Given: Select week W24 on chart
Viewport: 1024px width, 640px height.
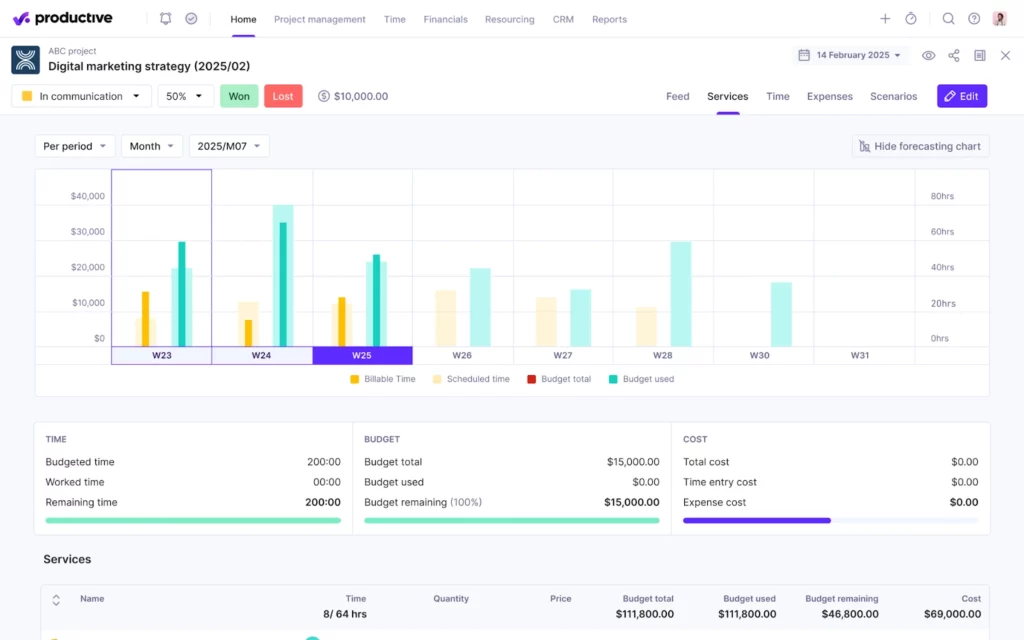Looking at the screenshot, I should coord(261,355).
